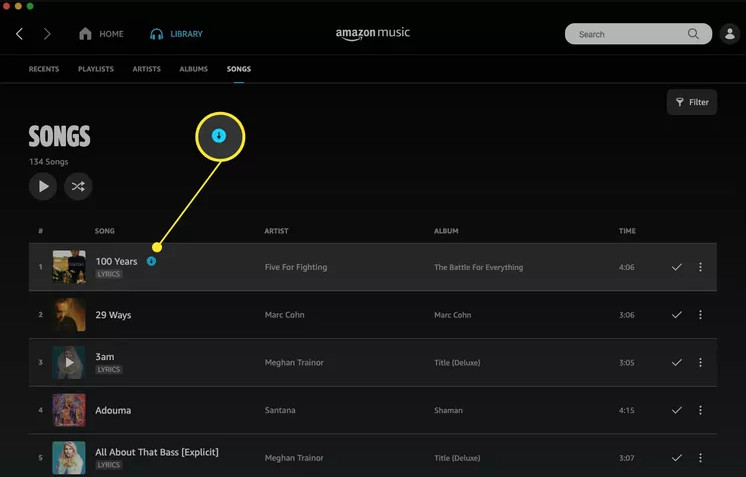746x477 pixels.
Task: Toggle the checkmark for All About That Bass
Action: pos(677,458)
